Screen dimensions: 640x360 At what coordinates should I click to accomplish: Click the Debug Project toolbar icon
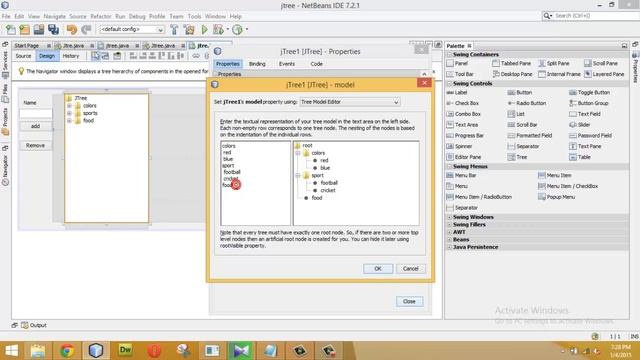pos(218,29)
